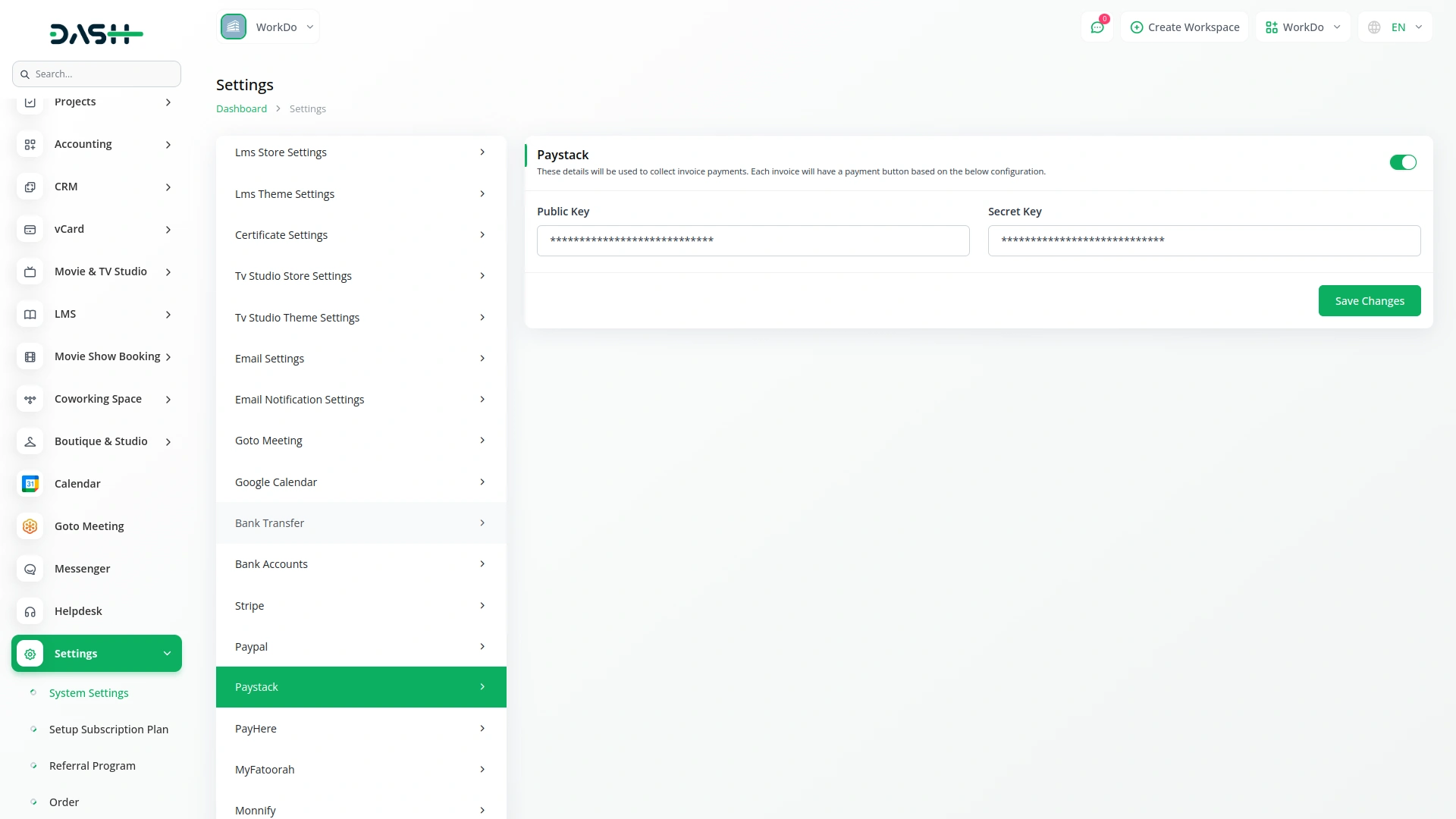Open the Dashboard breadcrumb link
This screenshot has width=1456, height=819.
(240, 108)
